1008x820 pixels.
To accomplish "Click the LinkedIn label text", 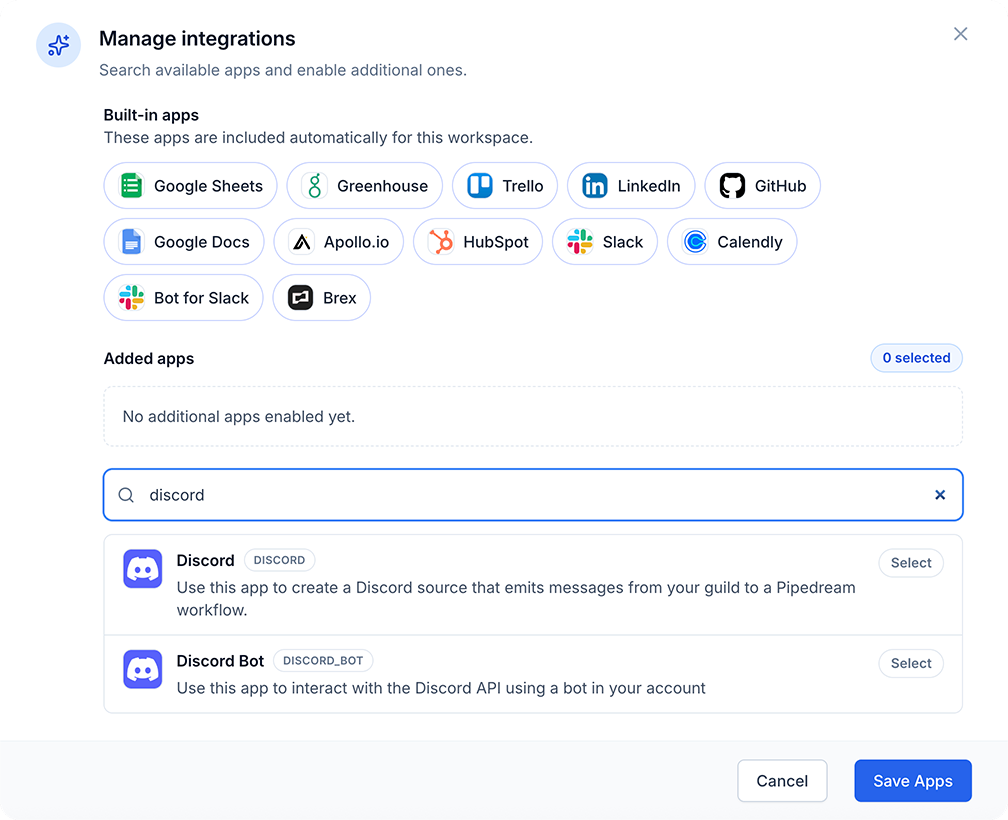I will point(649,186).
